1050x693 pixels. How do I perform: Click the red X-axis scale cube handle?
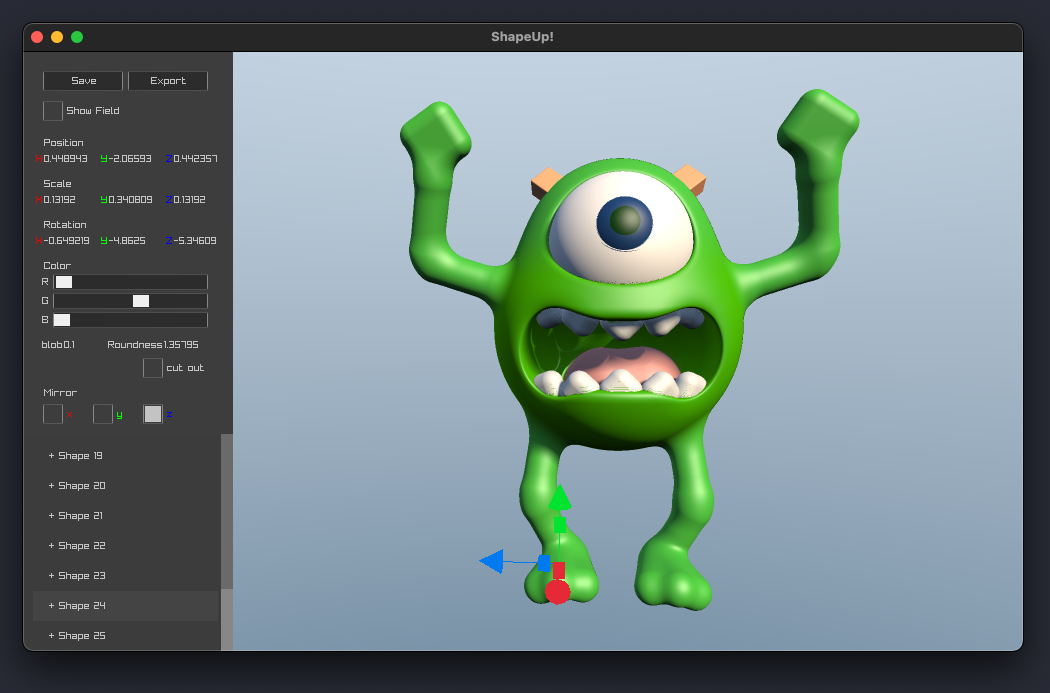click(559, 570)
